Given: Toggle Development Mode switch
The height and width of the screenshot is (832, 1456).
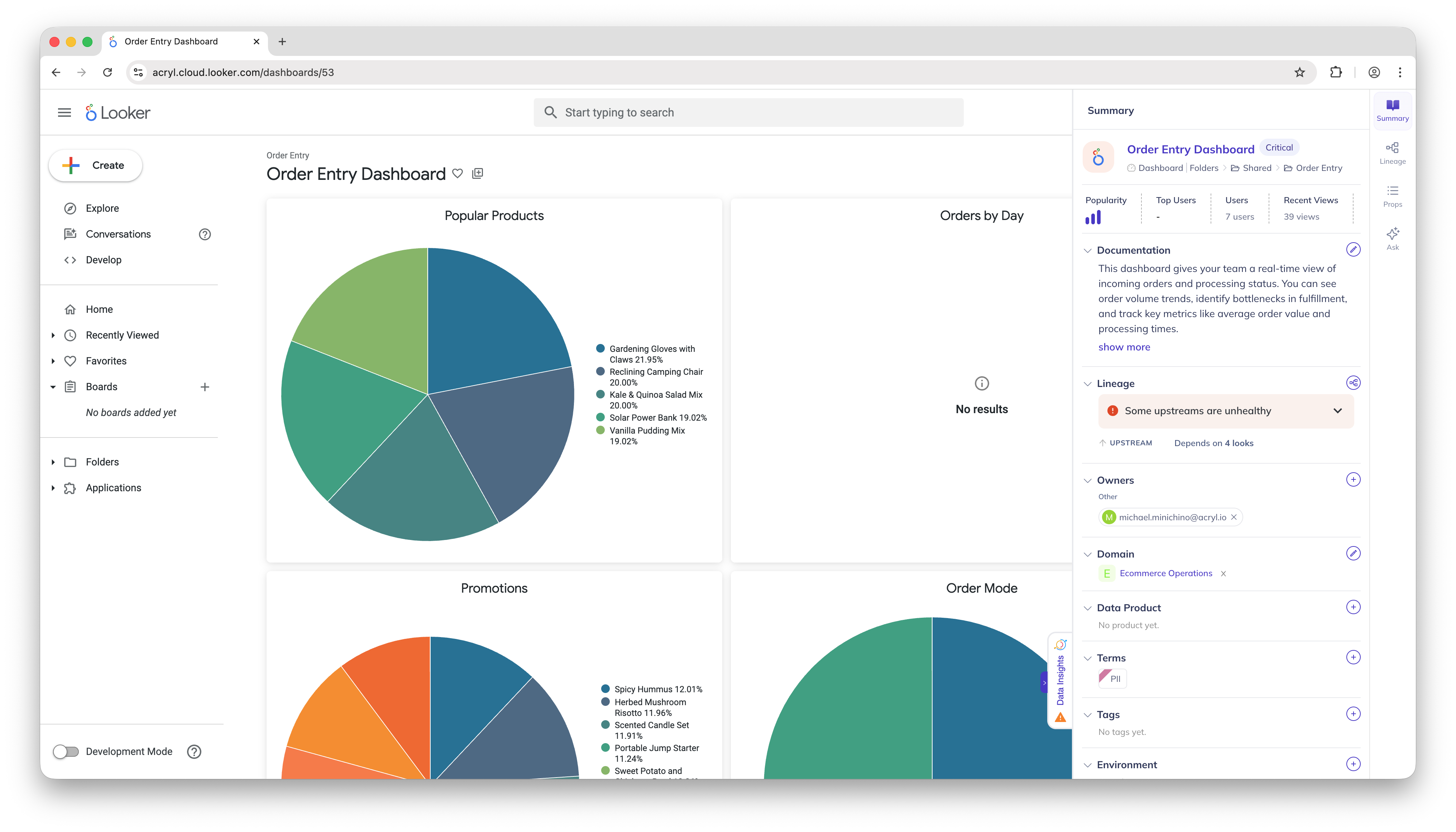Looking at the screenshot, I should (x=66, y=751).
